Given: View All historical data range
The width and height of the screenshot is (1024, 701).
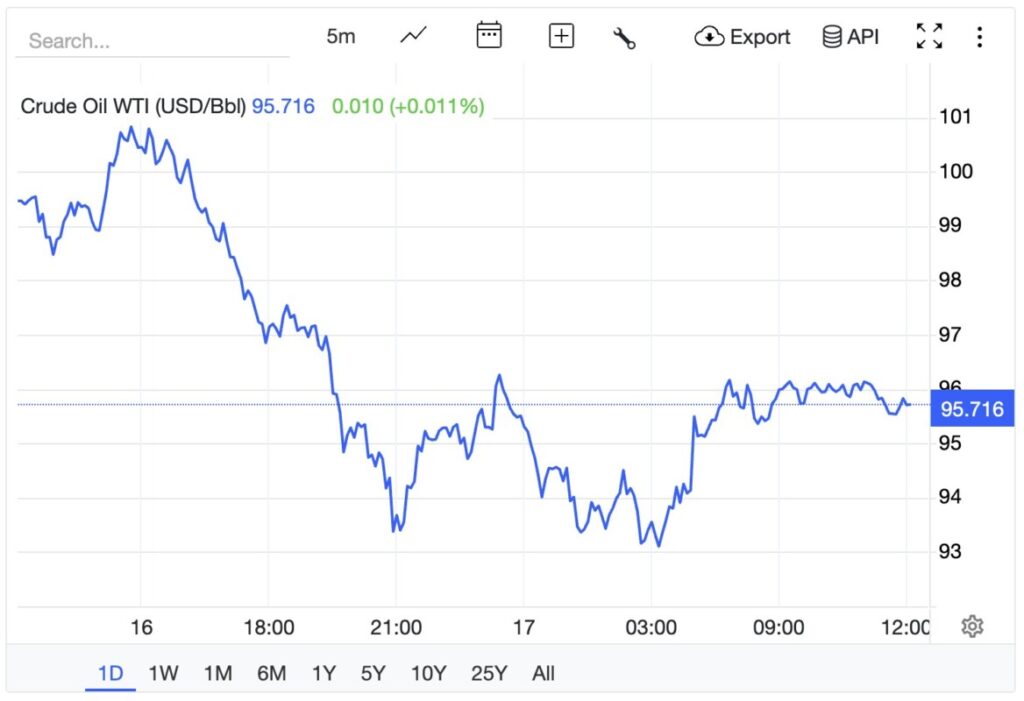Looking at the screenshot, I should click(543, 674).
